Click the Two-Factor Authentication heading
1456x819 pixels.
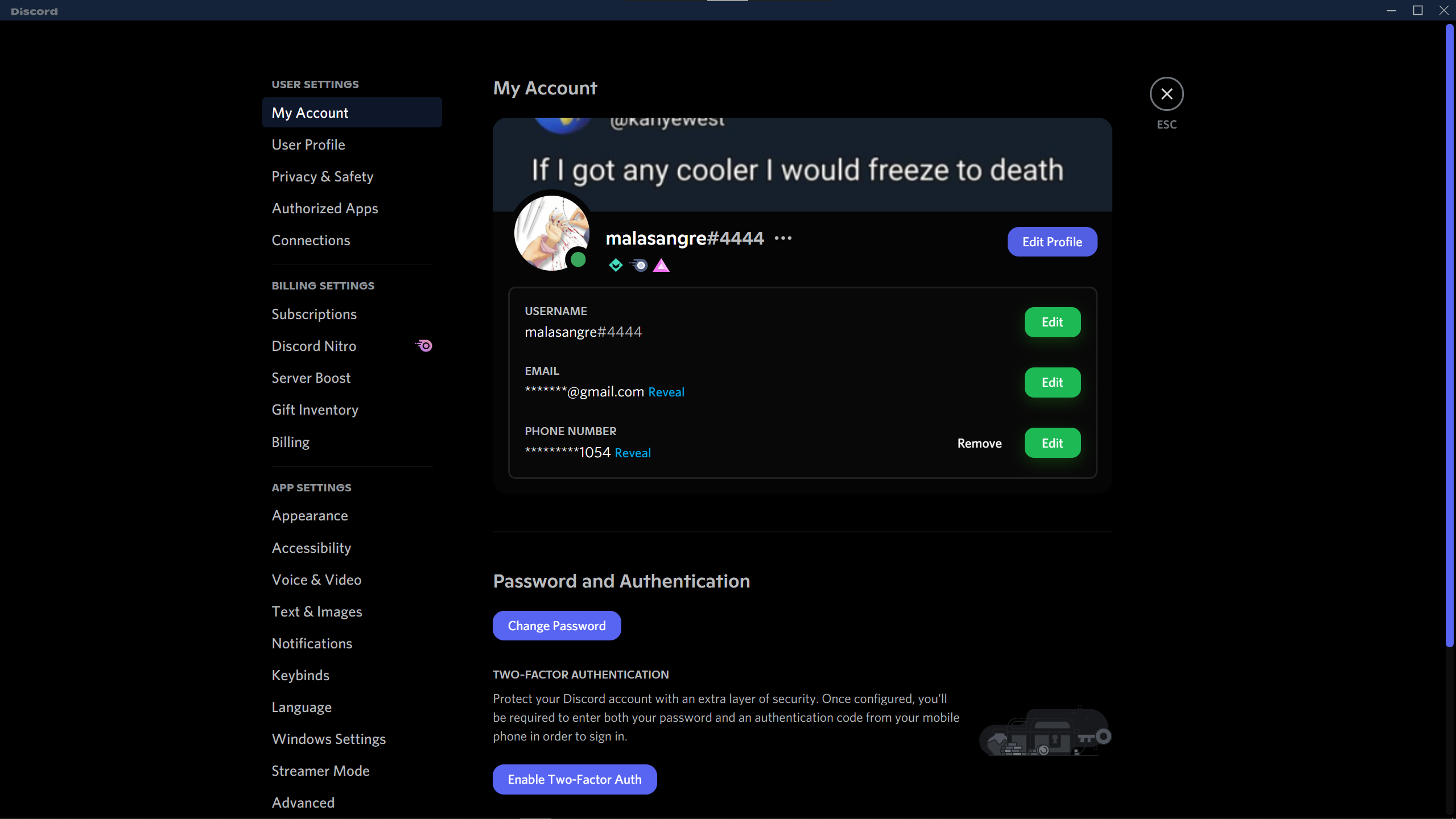580,675
